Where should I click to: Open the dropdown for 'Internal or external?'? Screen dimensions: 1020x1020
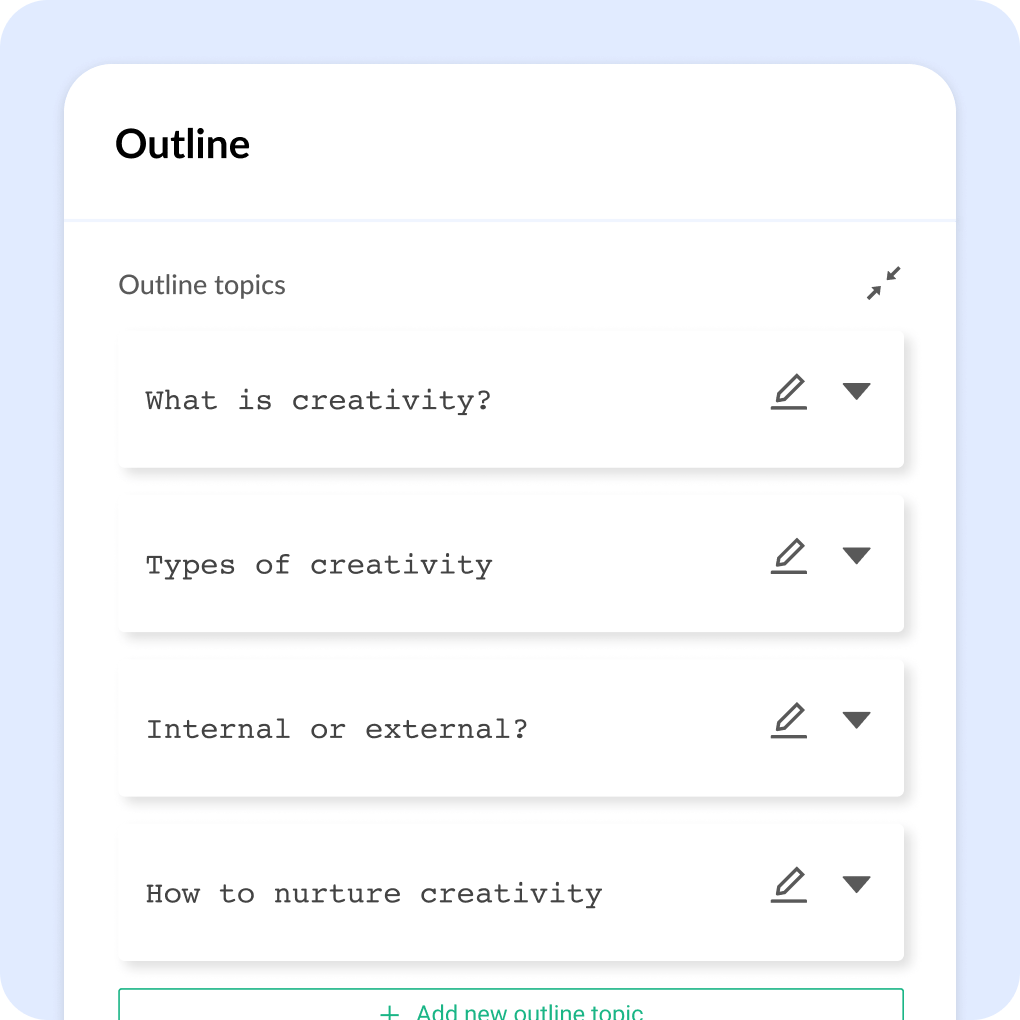[857, 721]
